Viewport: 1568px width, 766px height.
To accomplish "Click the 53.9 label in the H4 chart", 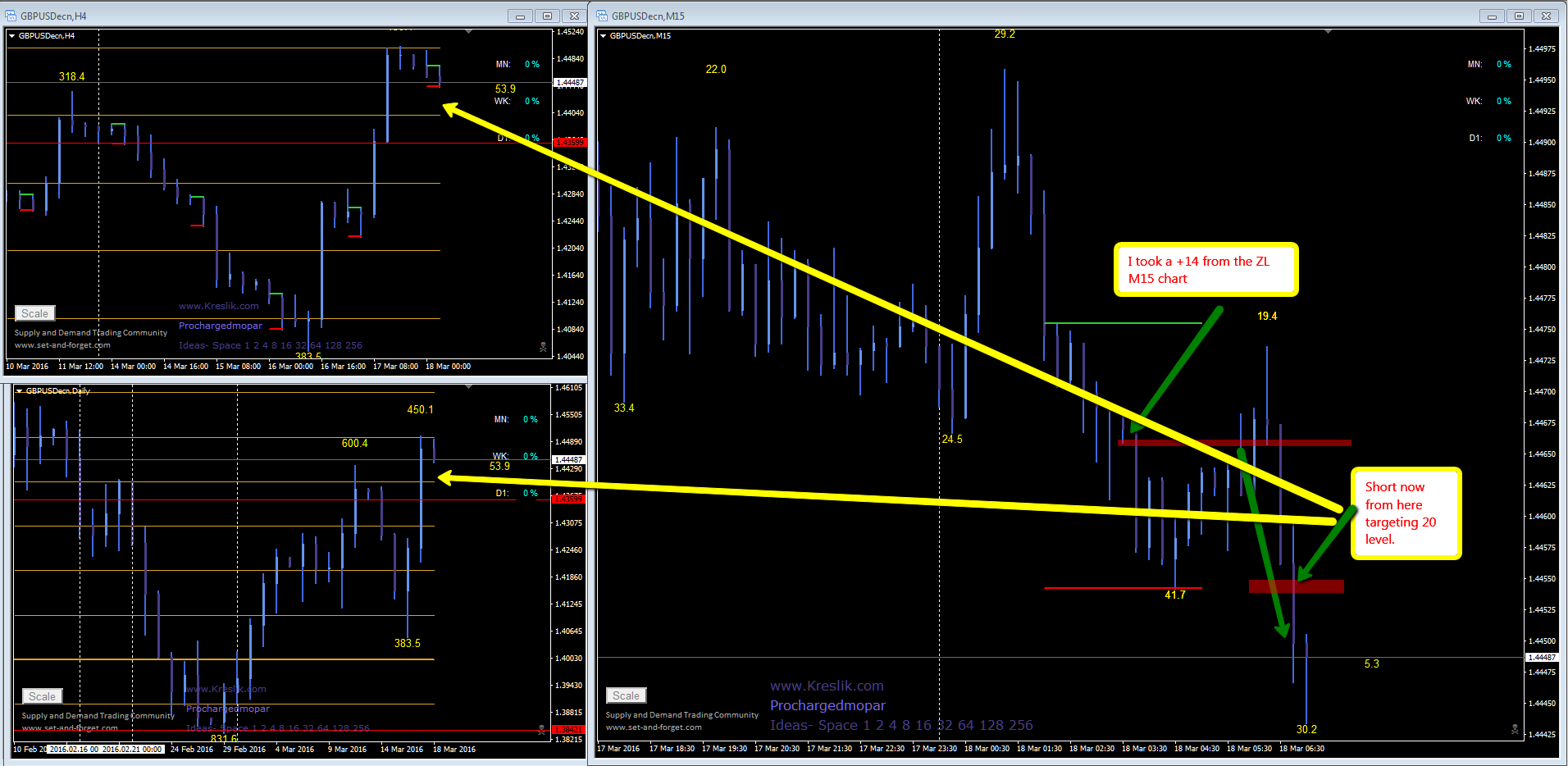I will 505,89.
